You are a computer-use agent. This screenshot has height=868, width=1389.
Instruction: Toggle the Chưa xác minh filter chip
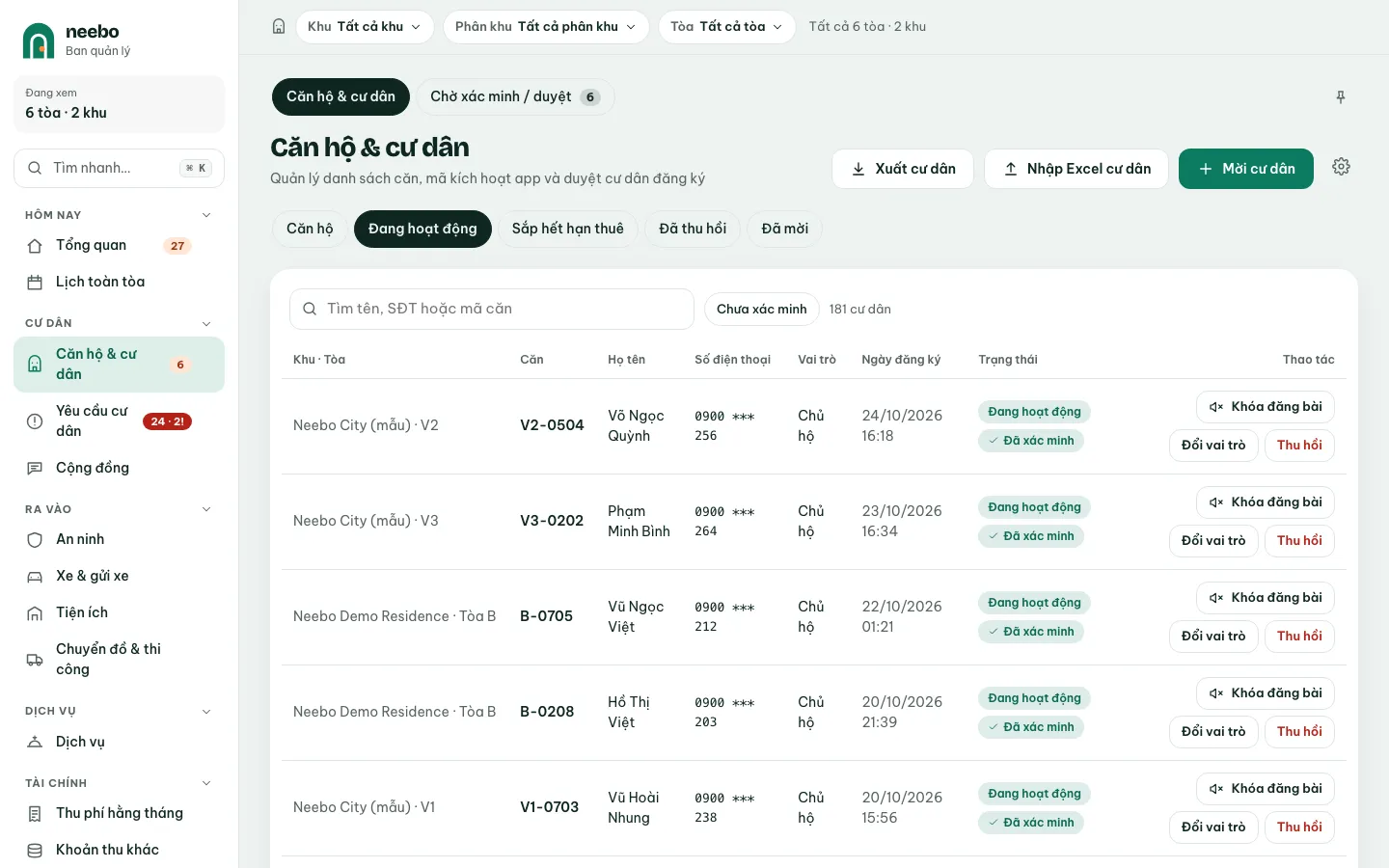click(761, 310)
